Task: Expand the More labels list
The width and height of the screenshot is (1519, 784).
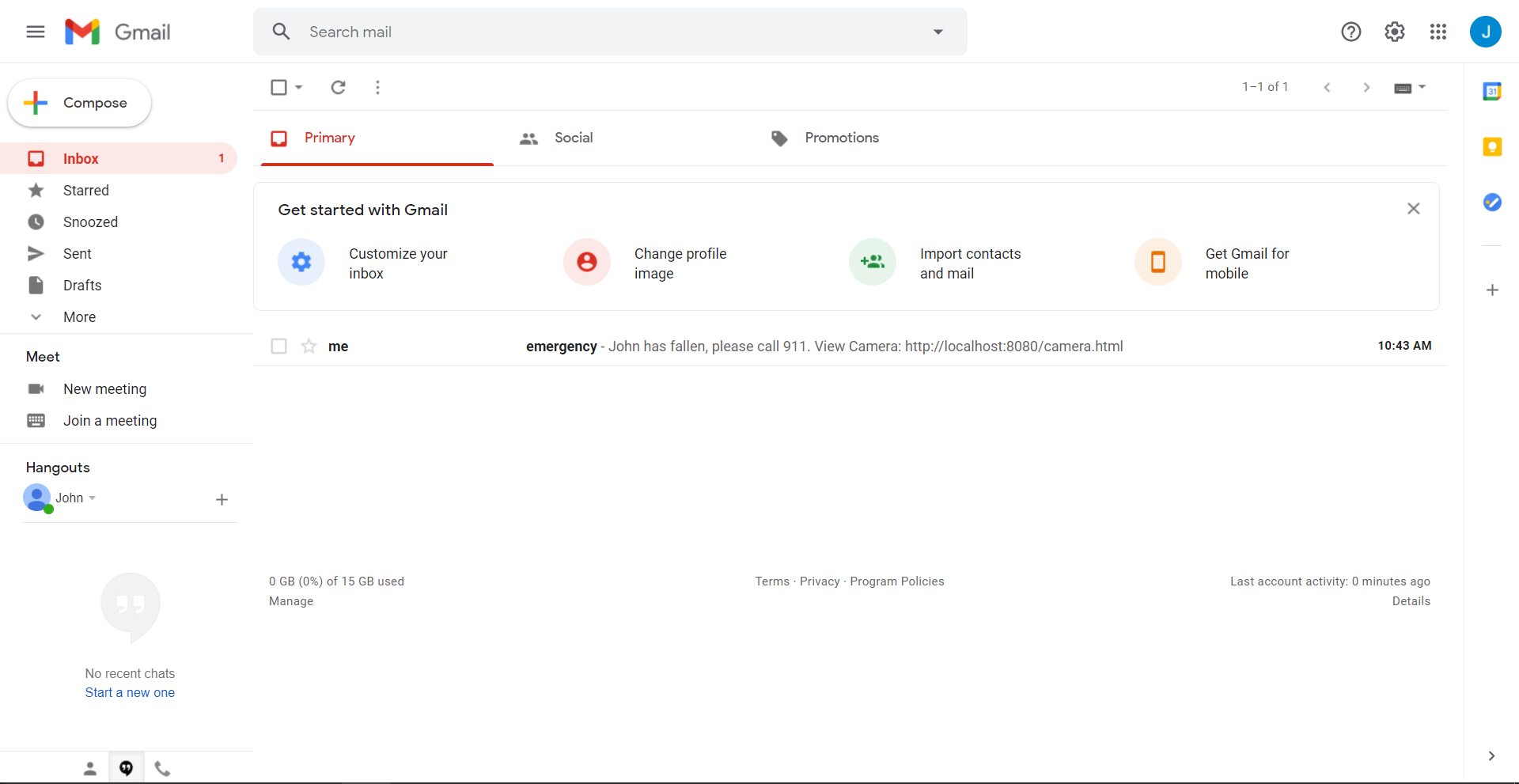Action: 119,316
